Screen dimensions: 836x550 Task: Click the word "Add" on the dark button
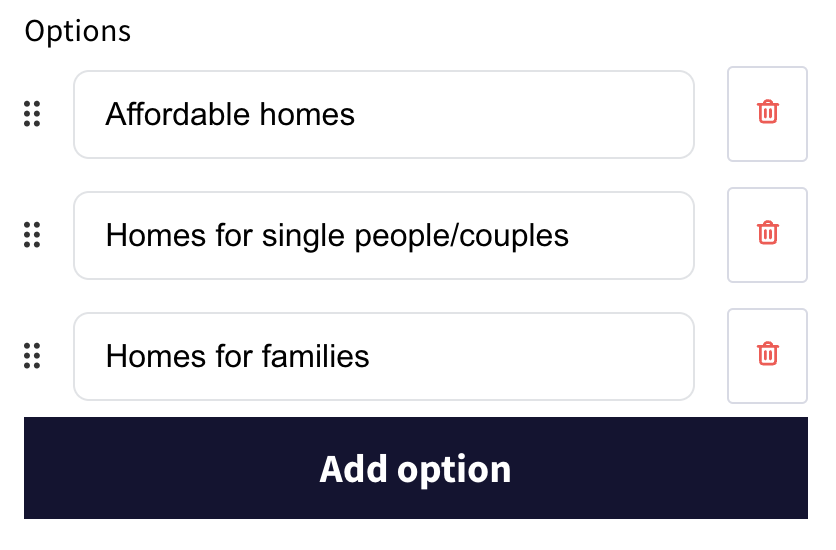coord(352,469)
